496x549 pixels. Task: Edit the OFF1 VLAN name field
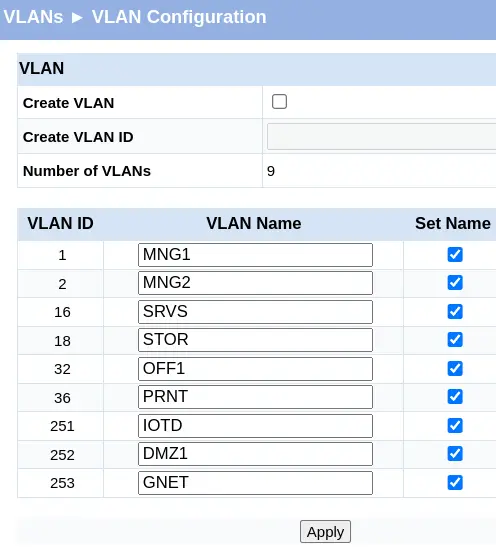256,369
